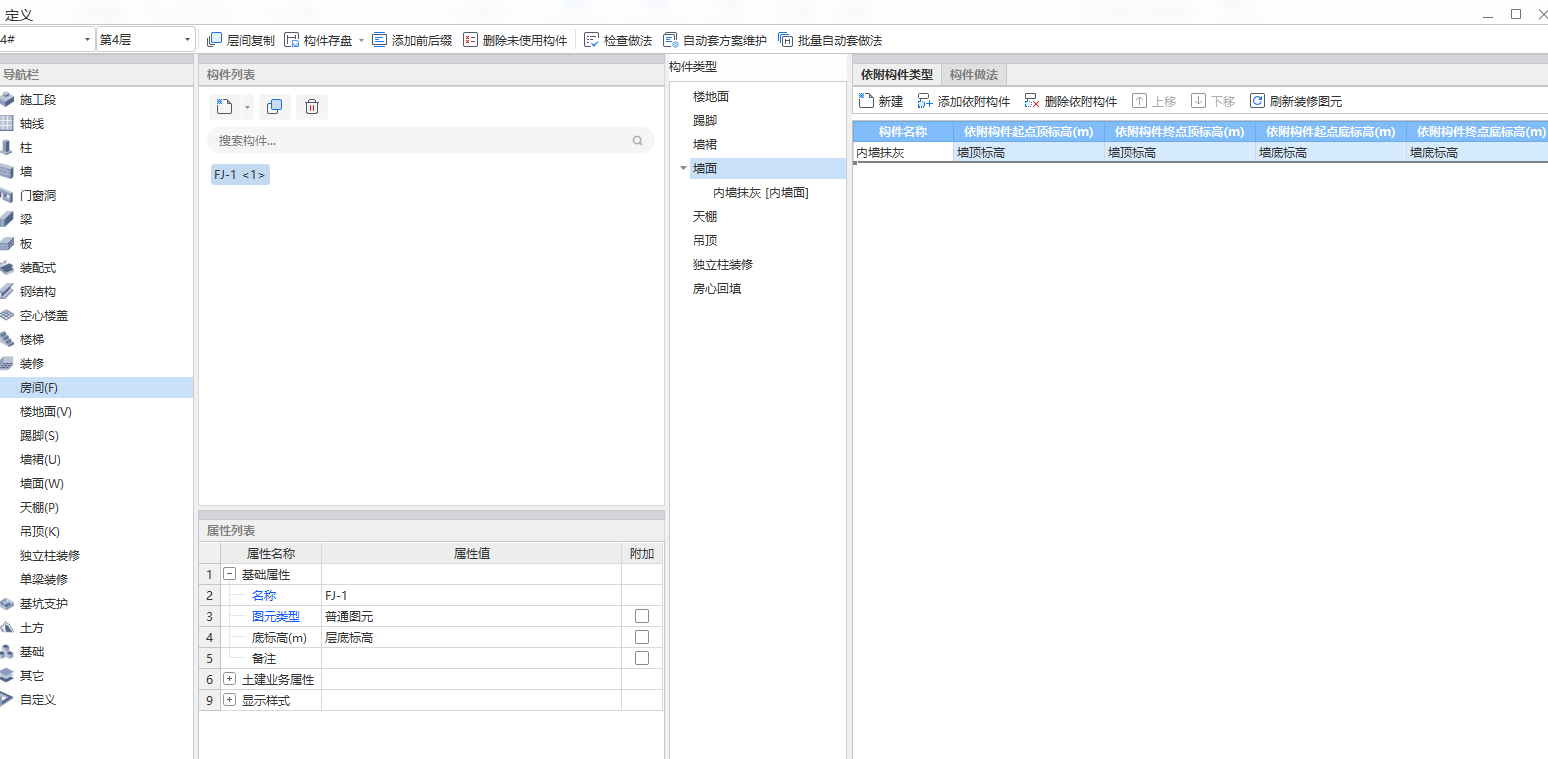Click the 搜索构件 search field

point(430,140)
